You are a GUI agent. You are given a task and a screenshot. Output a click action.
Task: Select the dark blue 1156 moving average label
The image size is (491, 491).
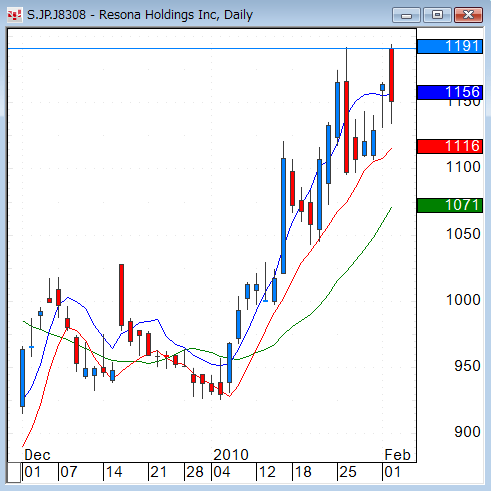450,92
